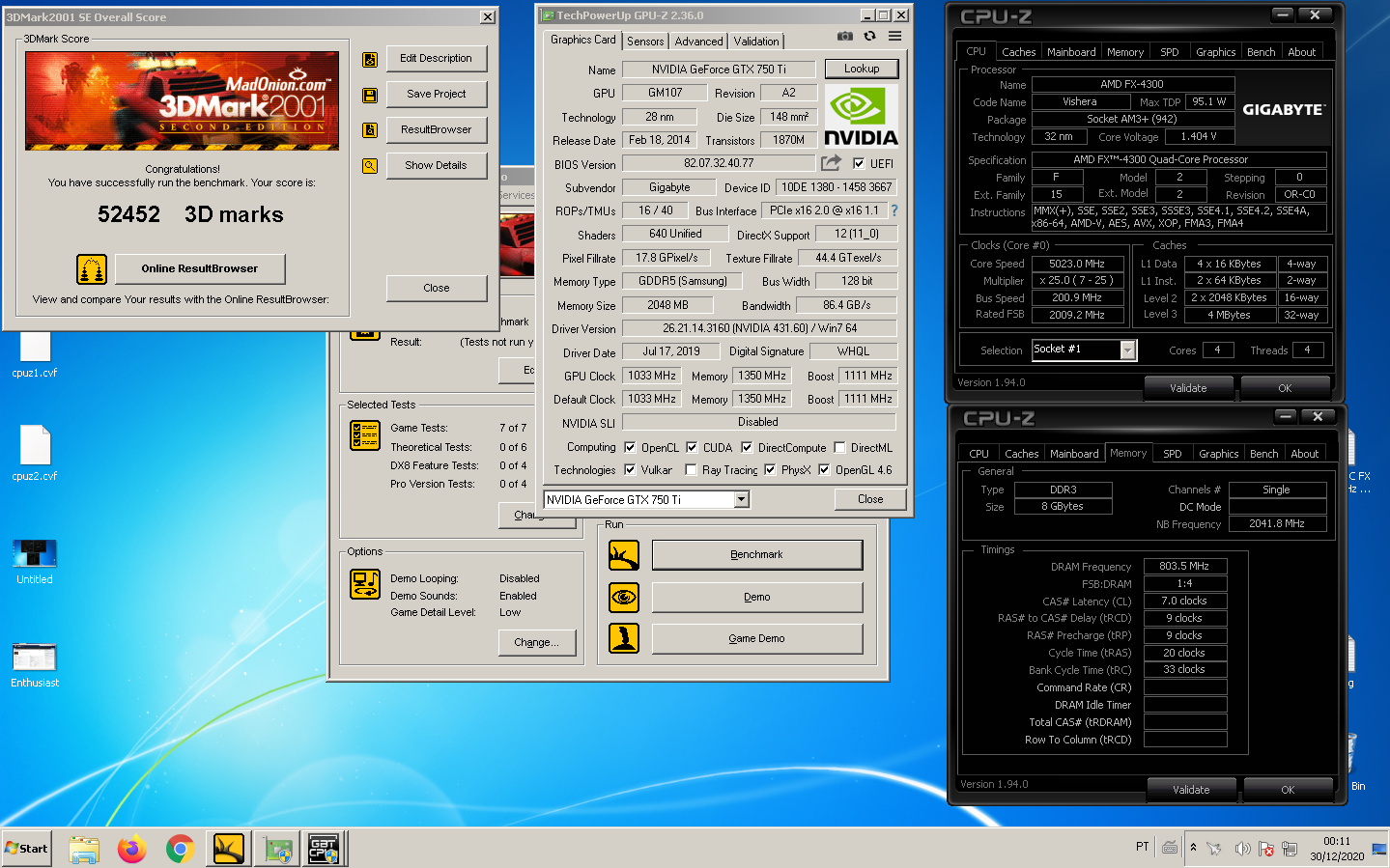Launch Chrome from the taskbar
Image resolution: width=1390 pixels, height=868 pixels.
[180, 849]
